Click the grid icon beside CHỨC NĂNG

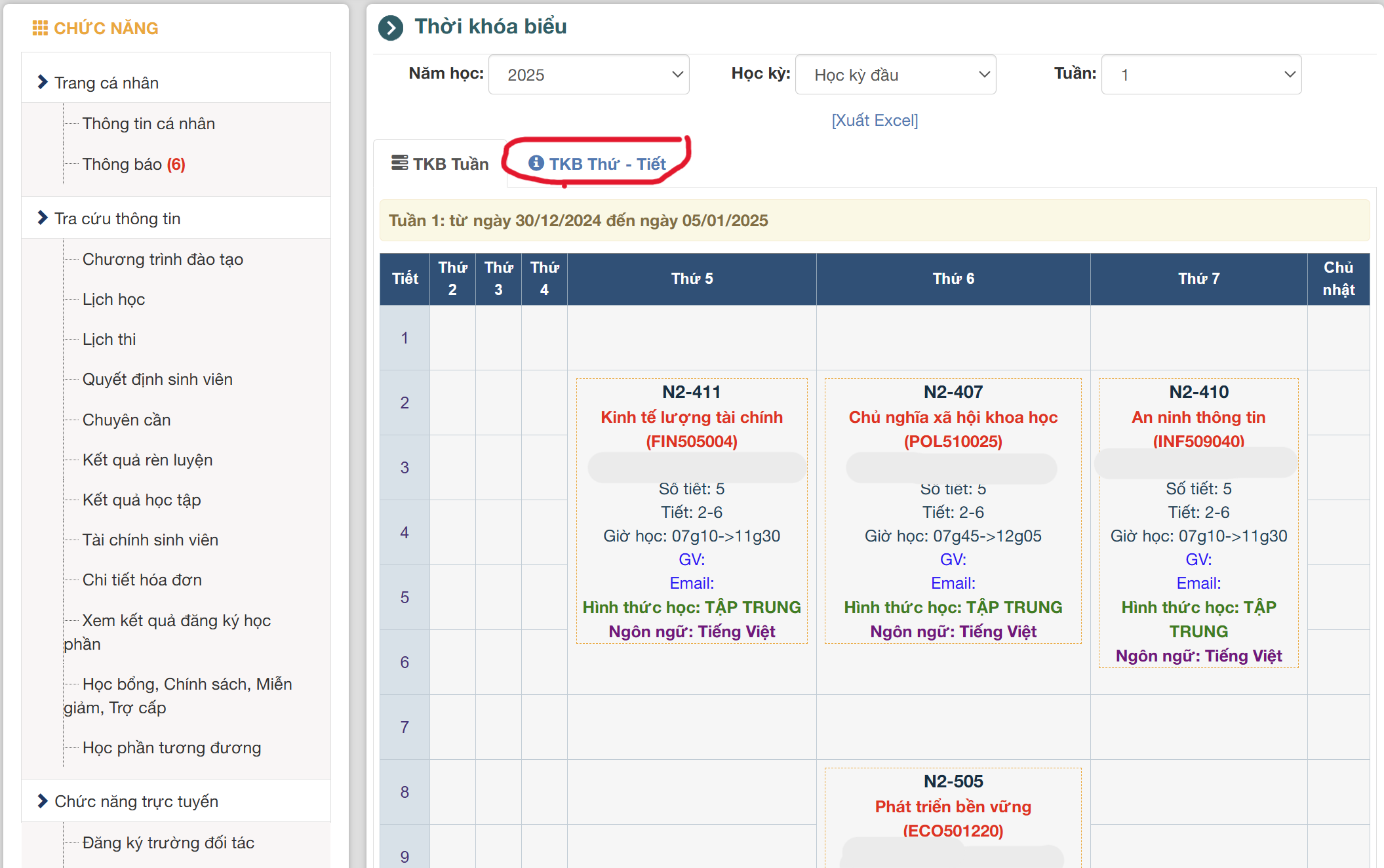point(40,28)
